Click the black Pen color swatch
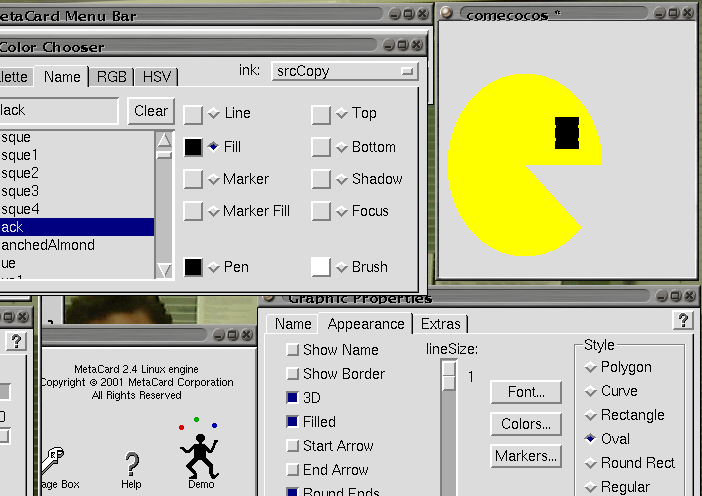 (x=193, y=267)
